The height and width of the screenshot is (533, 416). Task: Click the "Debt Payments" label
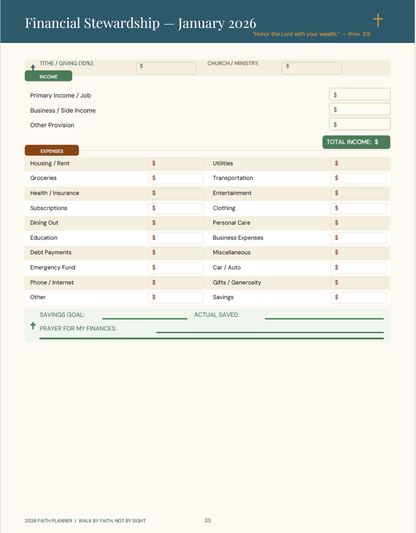(51, 253)
